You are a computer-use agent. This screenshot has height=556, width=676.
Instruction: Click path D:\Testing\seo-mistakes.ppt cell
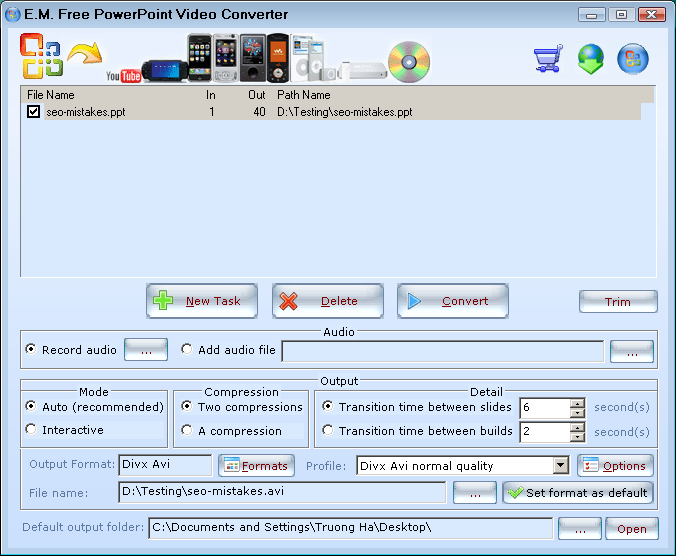[x=344, y=112]
